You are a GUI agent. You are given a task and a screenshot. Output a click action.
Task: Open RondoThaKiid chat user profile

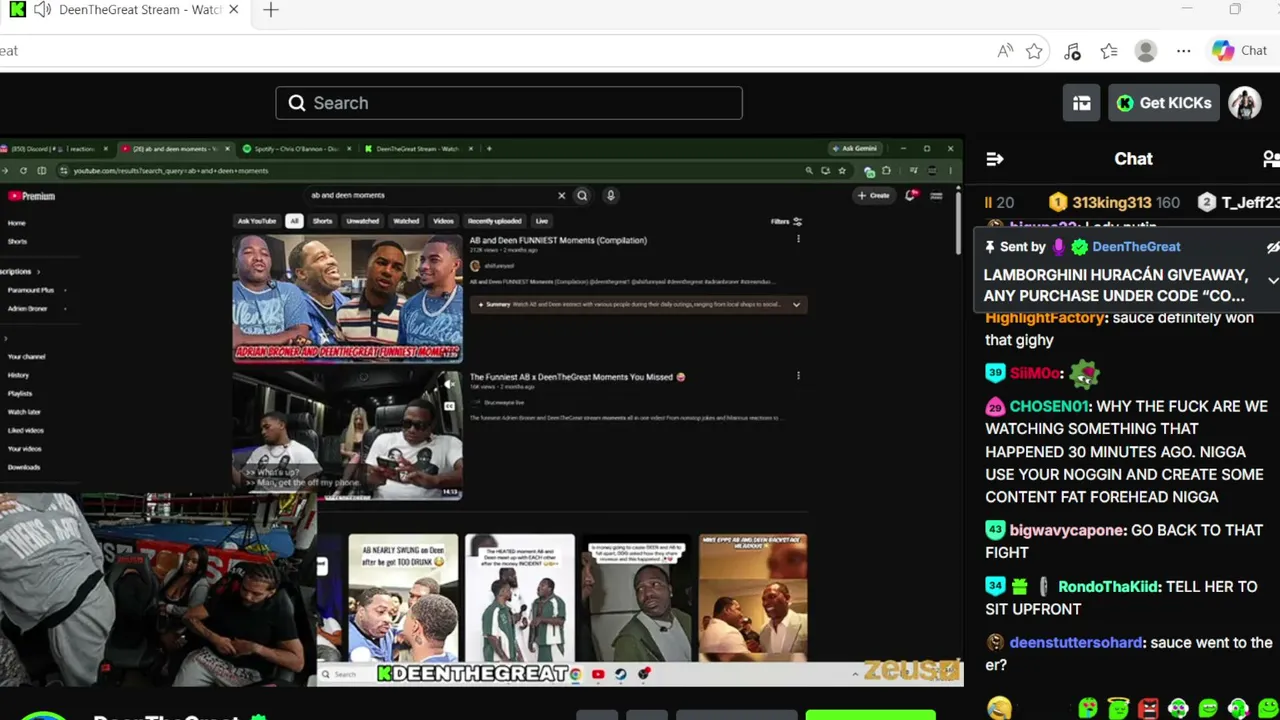coord(1108,587)
